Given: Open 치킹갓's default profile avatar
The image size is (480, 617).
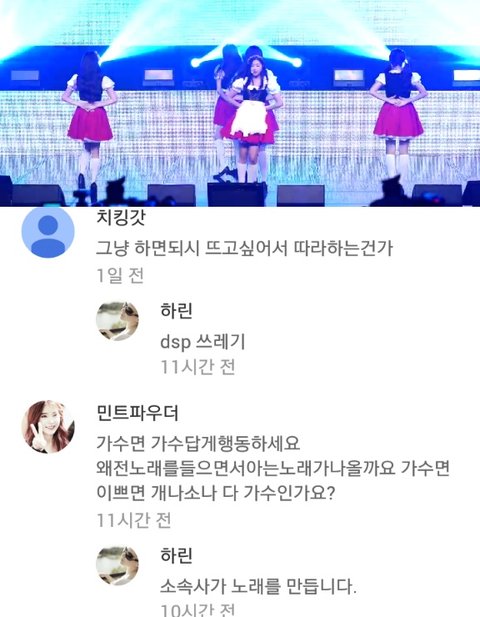Looking at the screenshot, I should click(48, 231).
